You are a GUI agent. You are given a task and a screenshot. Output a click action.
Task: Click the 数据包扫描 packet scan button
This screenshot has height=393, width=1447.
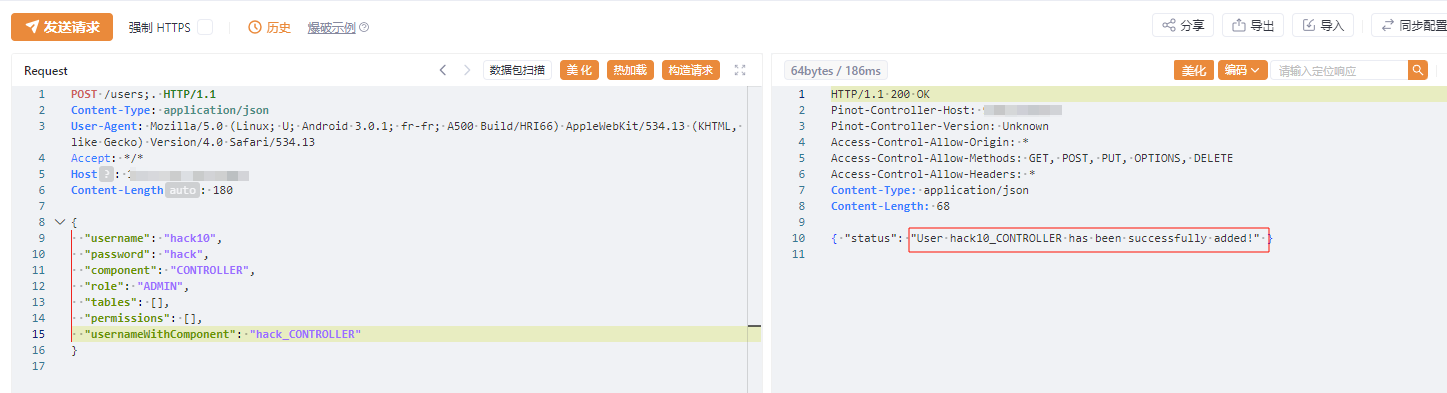(x=517, y=70)
